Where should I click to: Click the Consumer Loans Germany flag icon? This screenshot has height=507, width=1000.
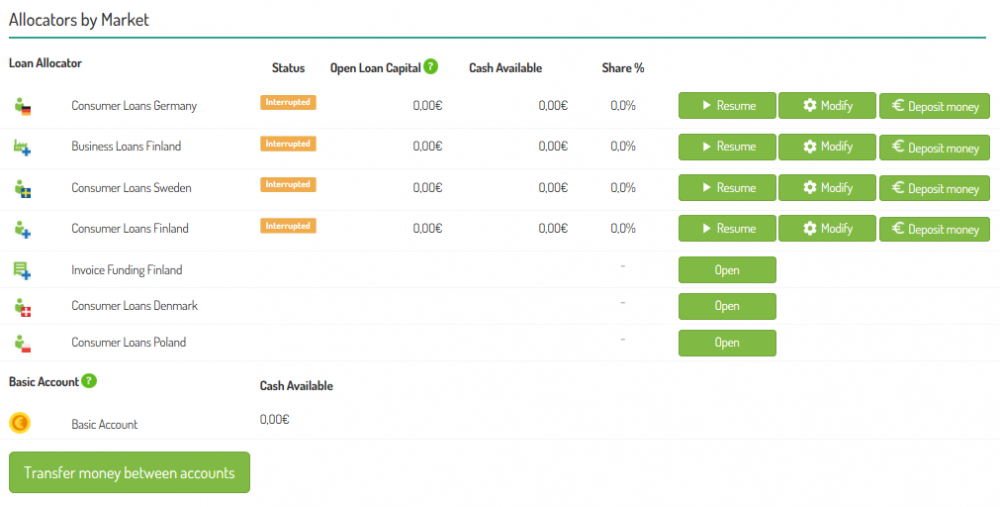tap(22, 106)
